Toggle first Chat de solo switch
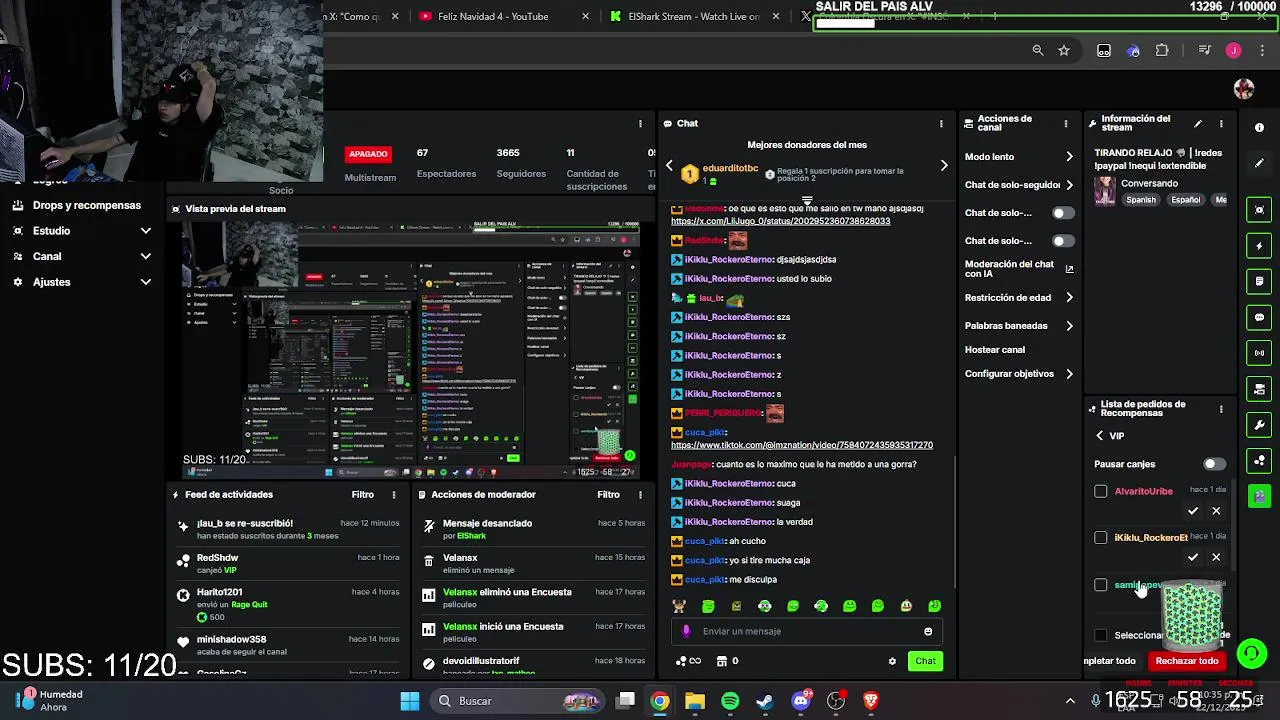Viewport: 1280px width, 720px height. tap(1063, 213)
